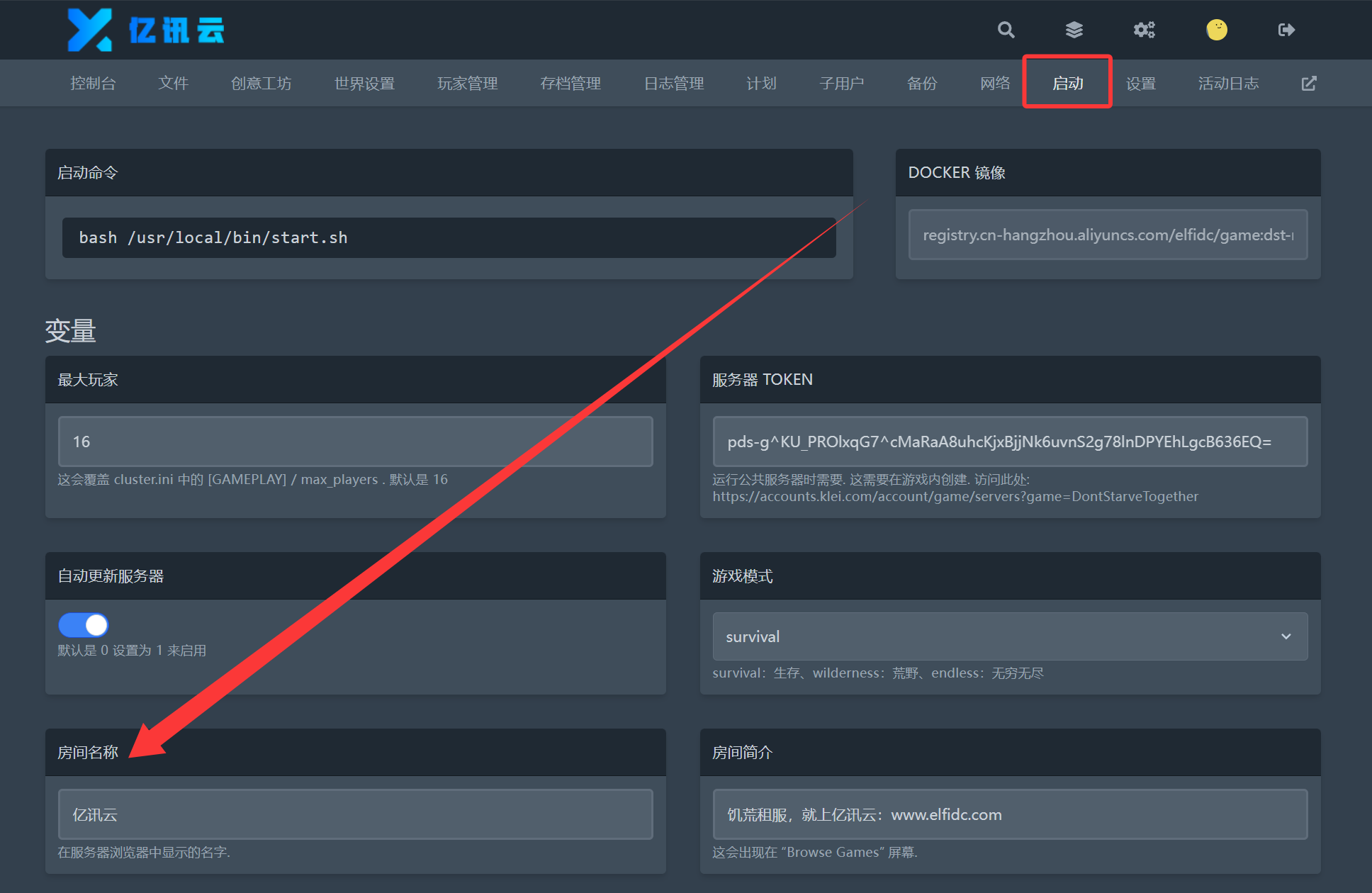
Task: Select the 启动 tab
Action: 1067,84
